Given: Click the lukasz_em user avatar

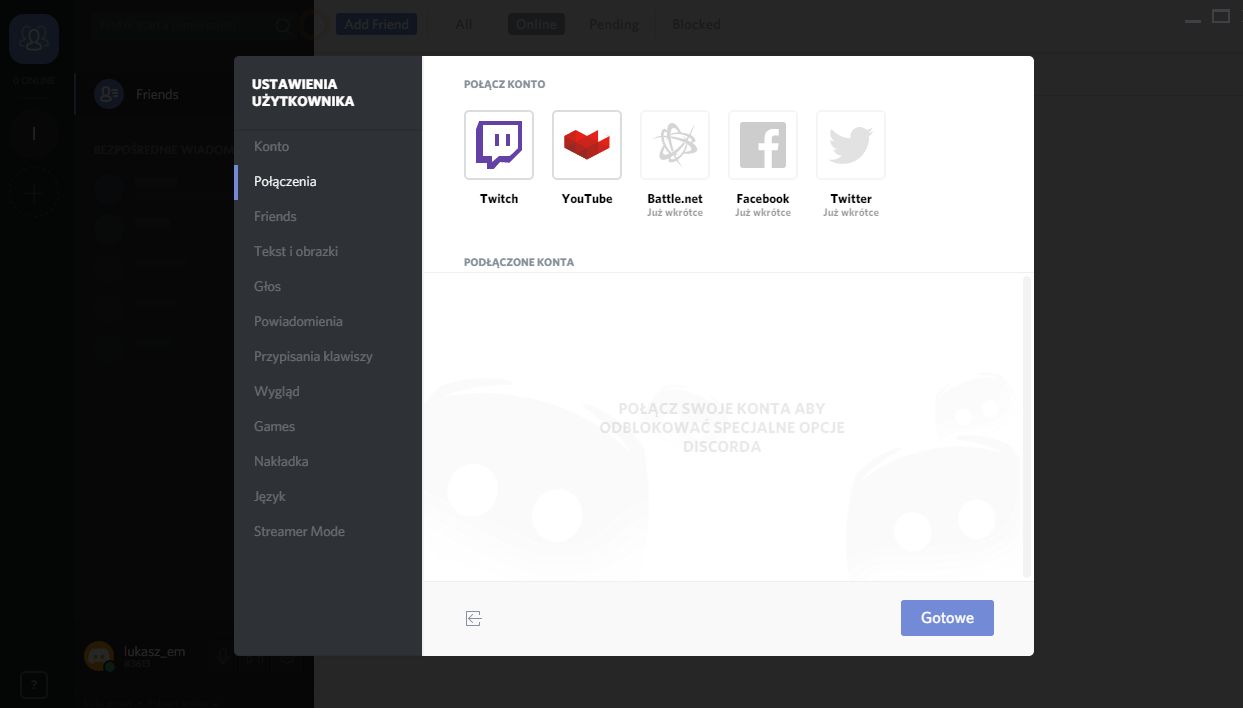Looking at the screenshot, I should pos(99,656).
